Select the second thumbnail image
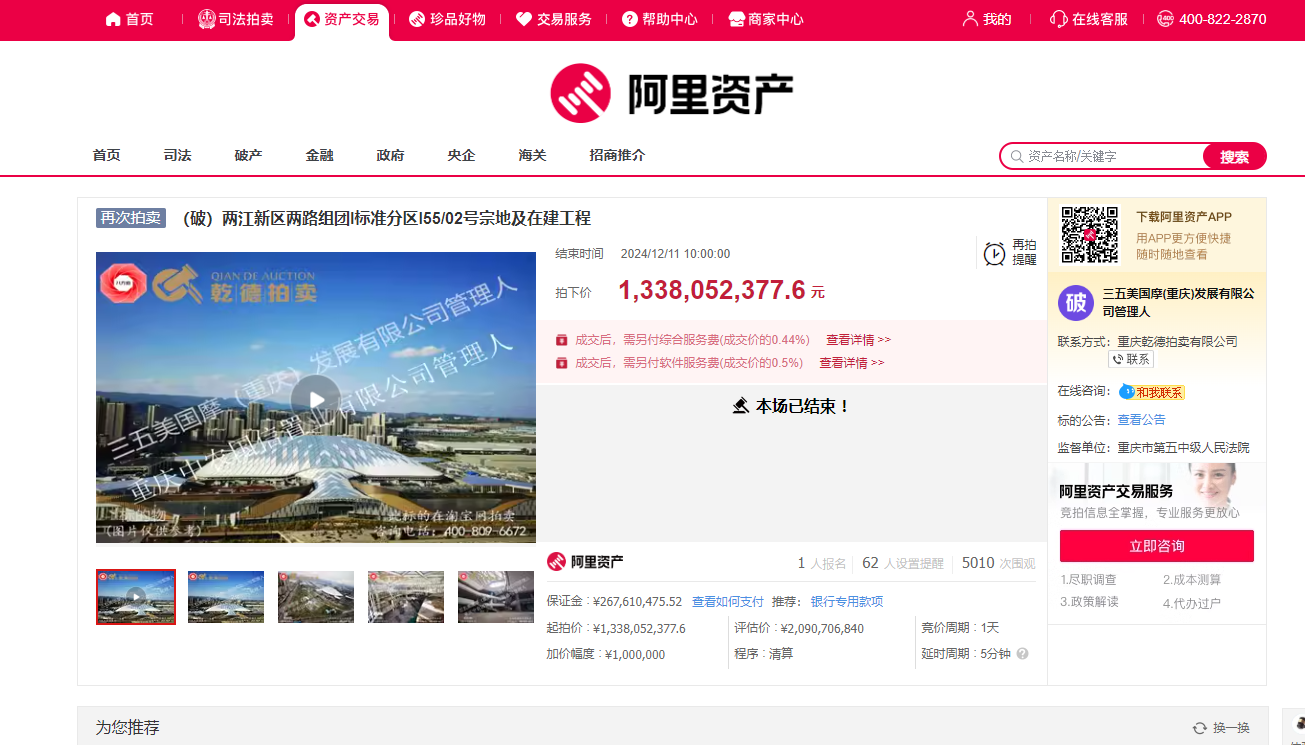 (x=226, y=597)
